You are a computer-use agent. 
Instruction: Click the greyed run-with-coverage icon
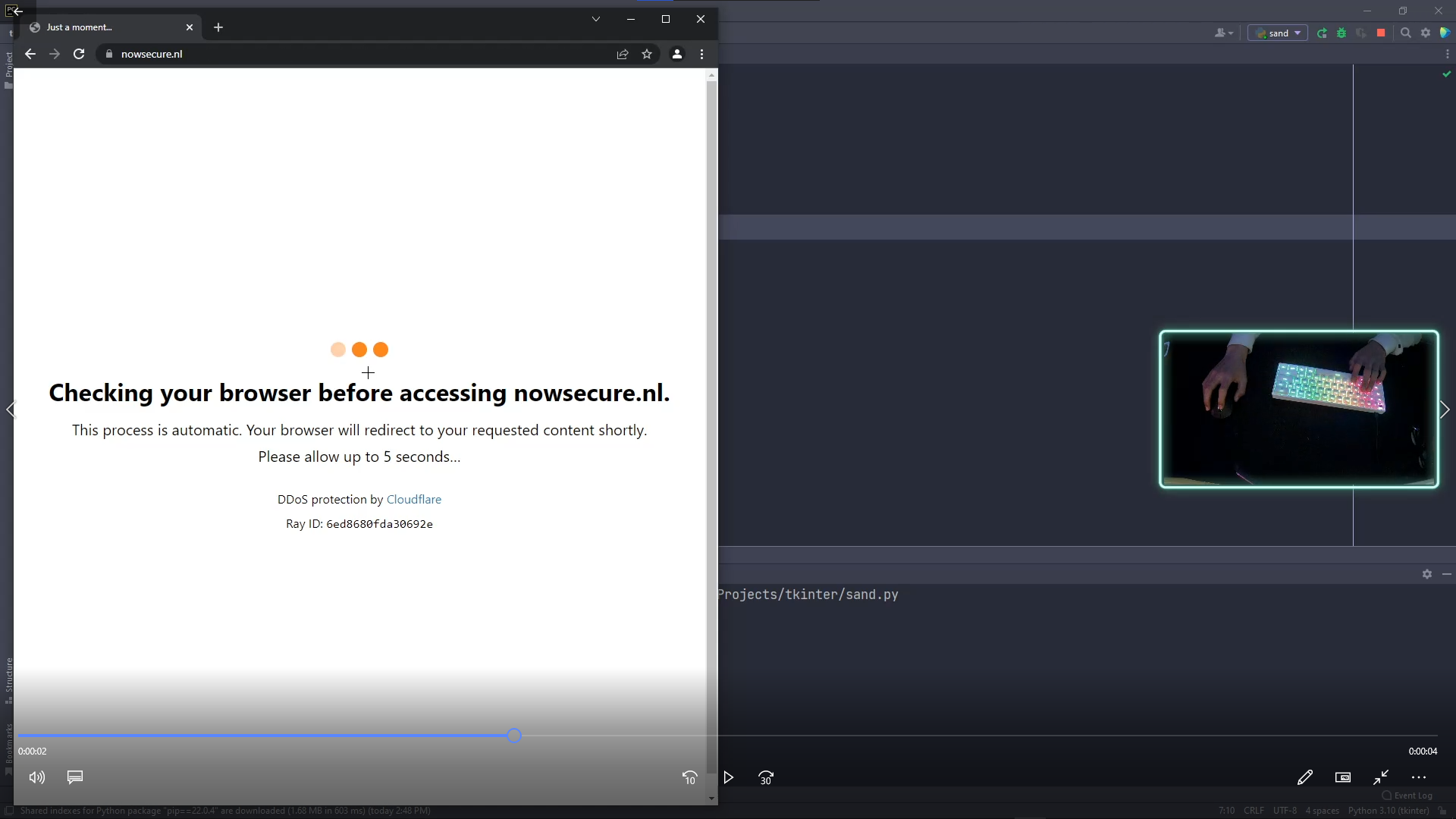coord(1361,33)
